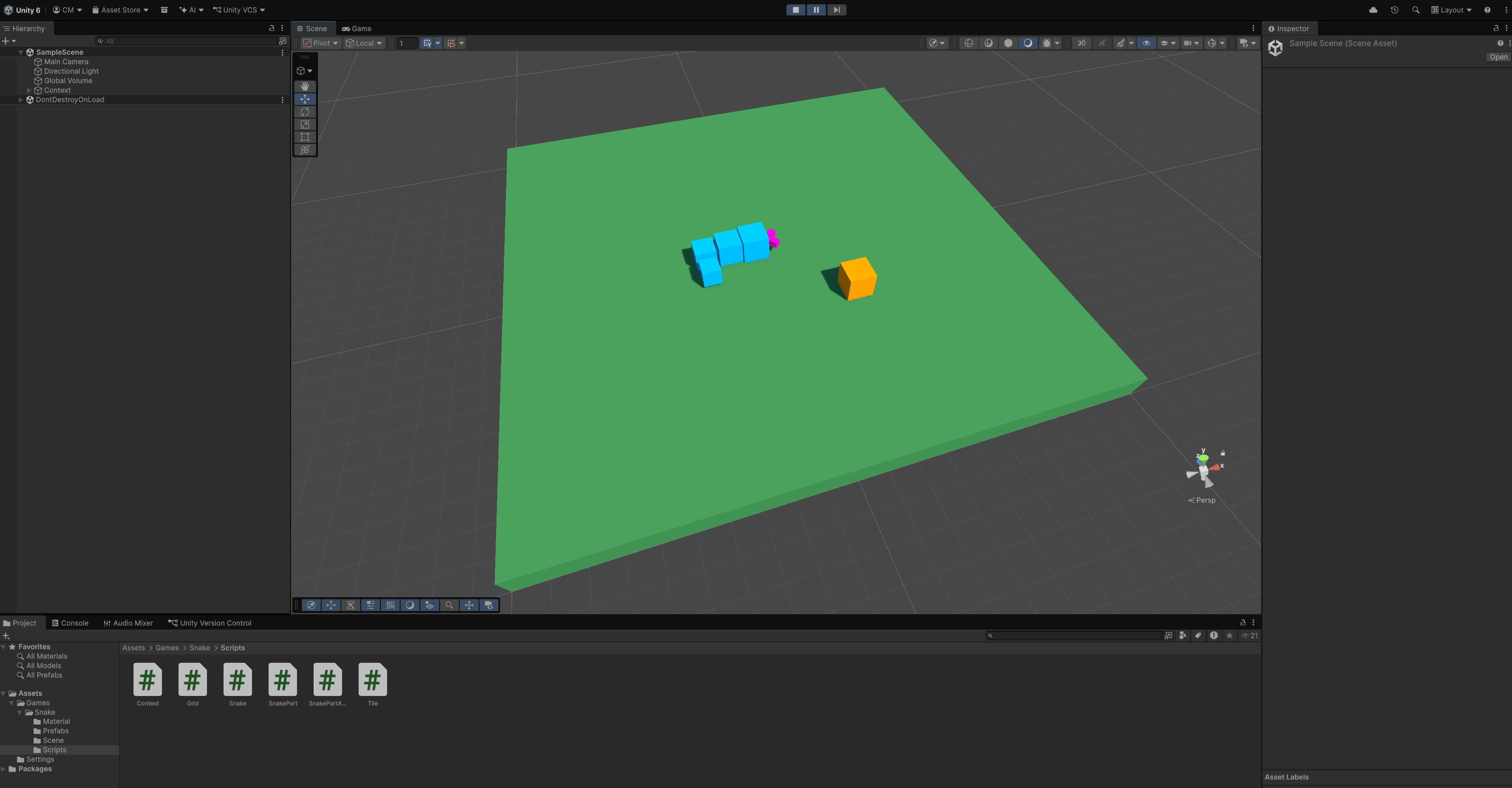Image resolution: width=1512 pixels, height=788 pixels.
Task: Select the Hand view tool
Action: tap(305, 86)
